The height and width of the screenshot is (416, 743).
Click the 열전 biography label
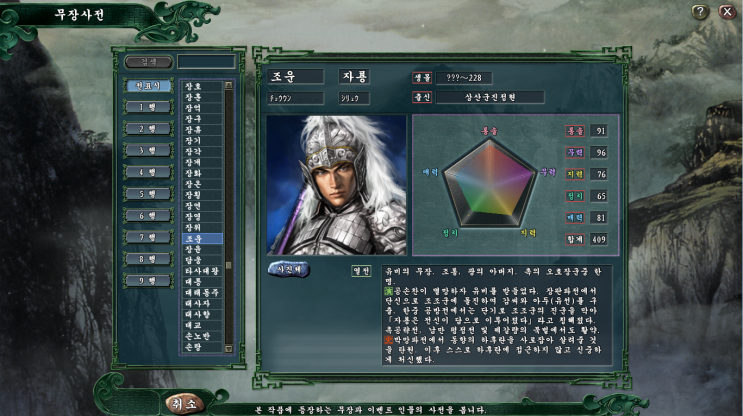coord(361,271)
